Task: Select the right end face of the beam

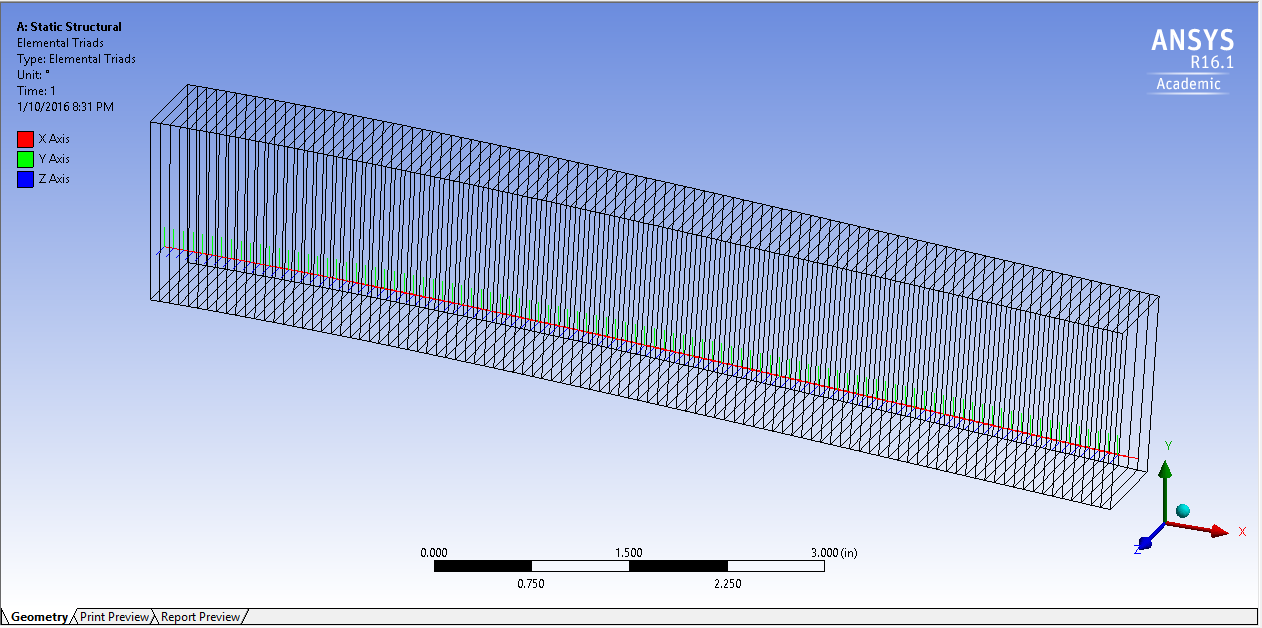Action: pos(1138,400)
